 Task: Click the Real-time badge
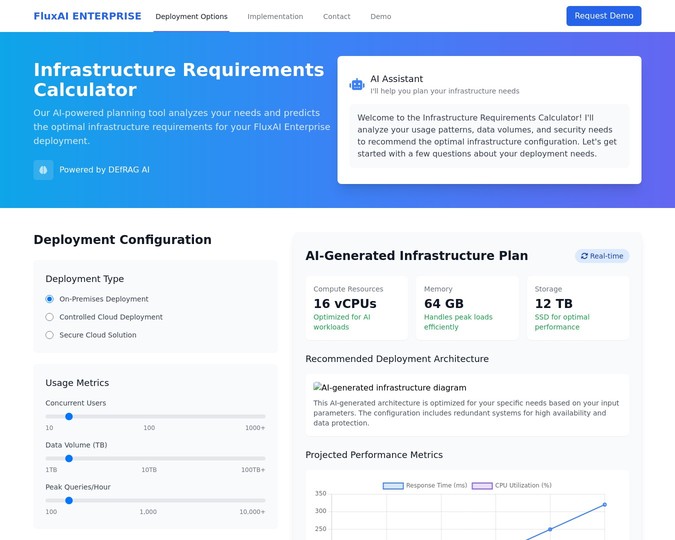[x=602, y=256]
